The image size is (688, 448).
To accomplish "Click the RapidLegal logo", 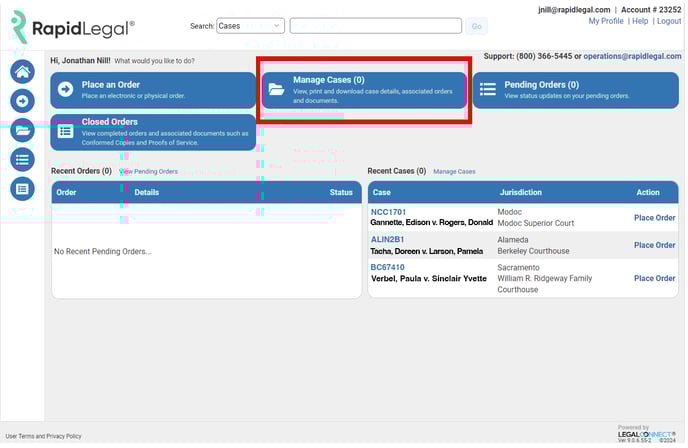I will click(x=73, y=27).
